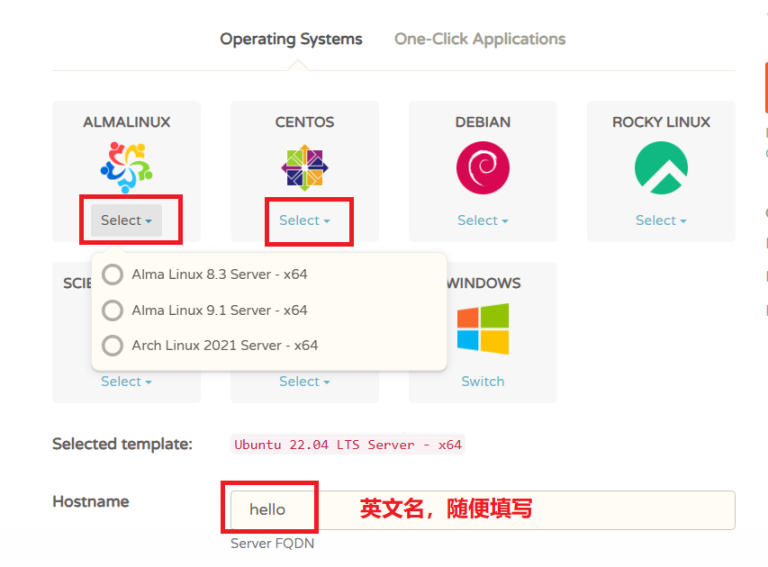The height and width of the screenshot is (567, 768).
Task: Pick Arch Linux 2021 Server x64 radio
Action: pos(113,345)
